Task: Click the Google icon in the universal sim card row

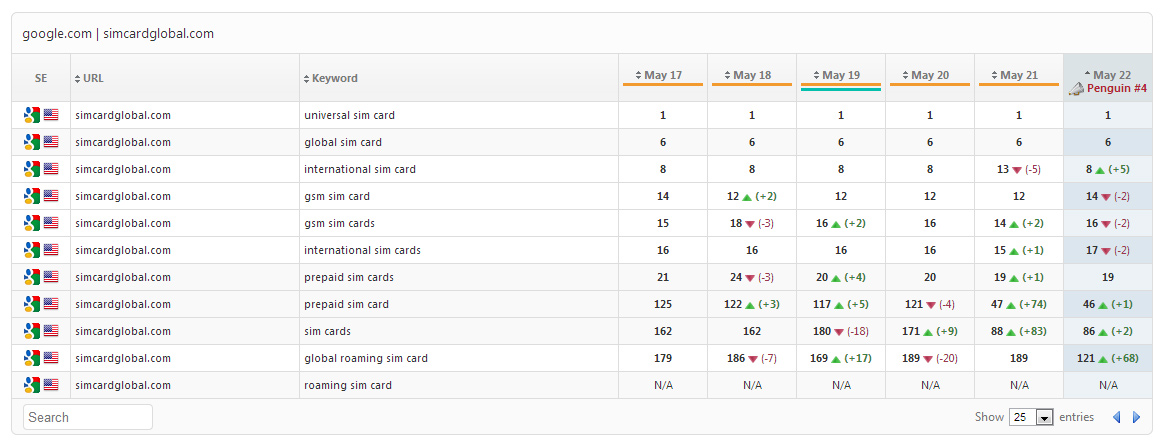Action: (x=31, y=115)
